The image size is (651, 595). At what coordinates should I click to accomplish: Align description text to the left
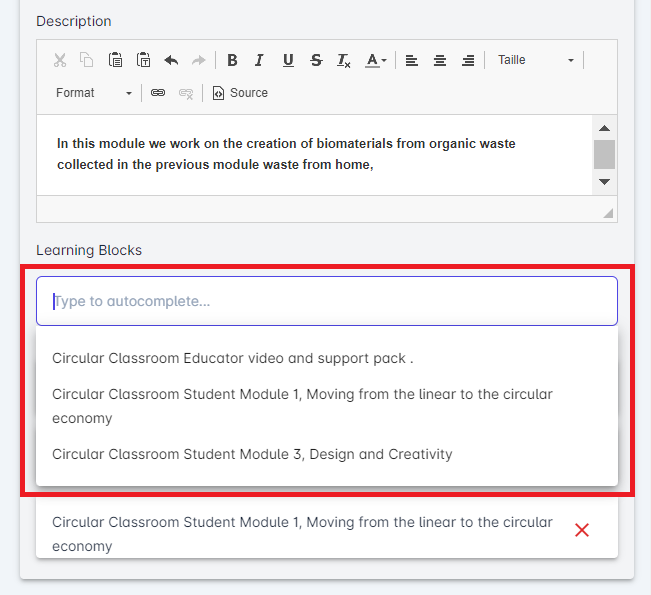pyautogui.click(x=412, y=60)
